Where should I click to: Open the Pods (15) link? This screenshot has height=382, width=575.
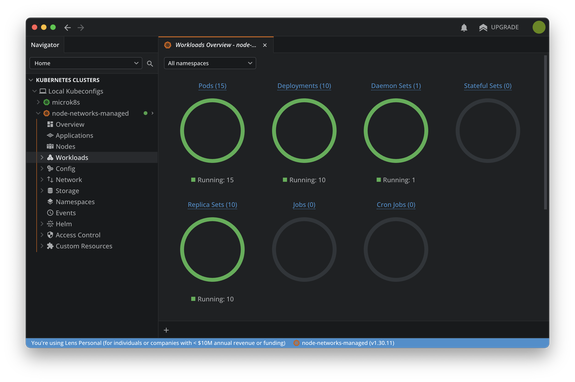point(212,86)
